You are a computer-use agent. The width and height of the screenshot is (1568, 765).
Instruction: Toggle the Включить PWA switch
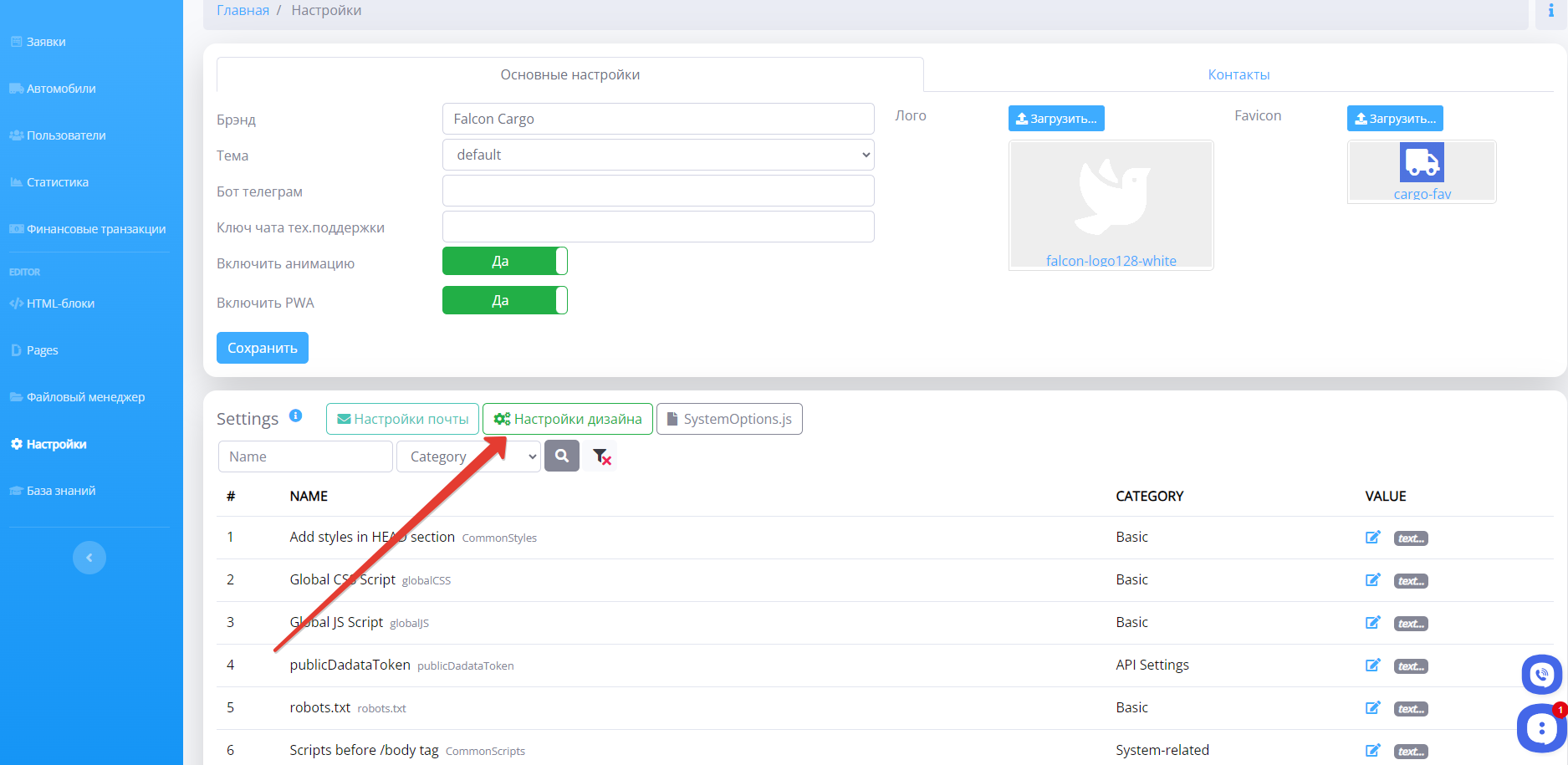pyautogui.click(x=504, y=300)
